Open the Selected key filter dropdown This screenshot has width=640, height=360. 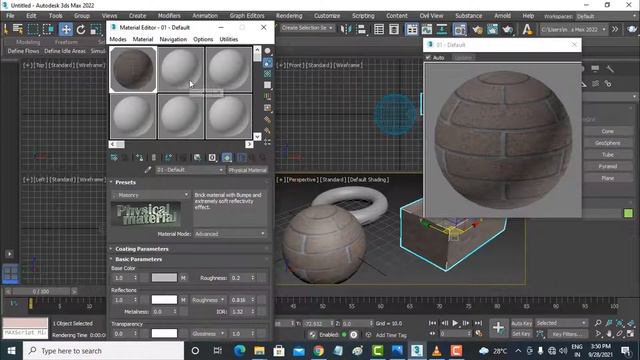click(x=561, y=323)
